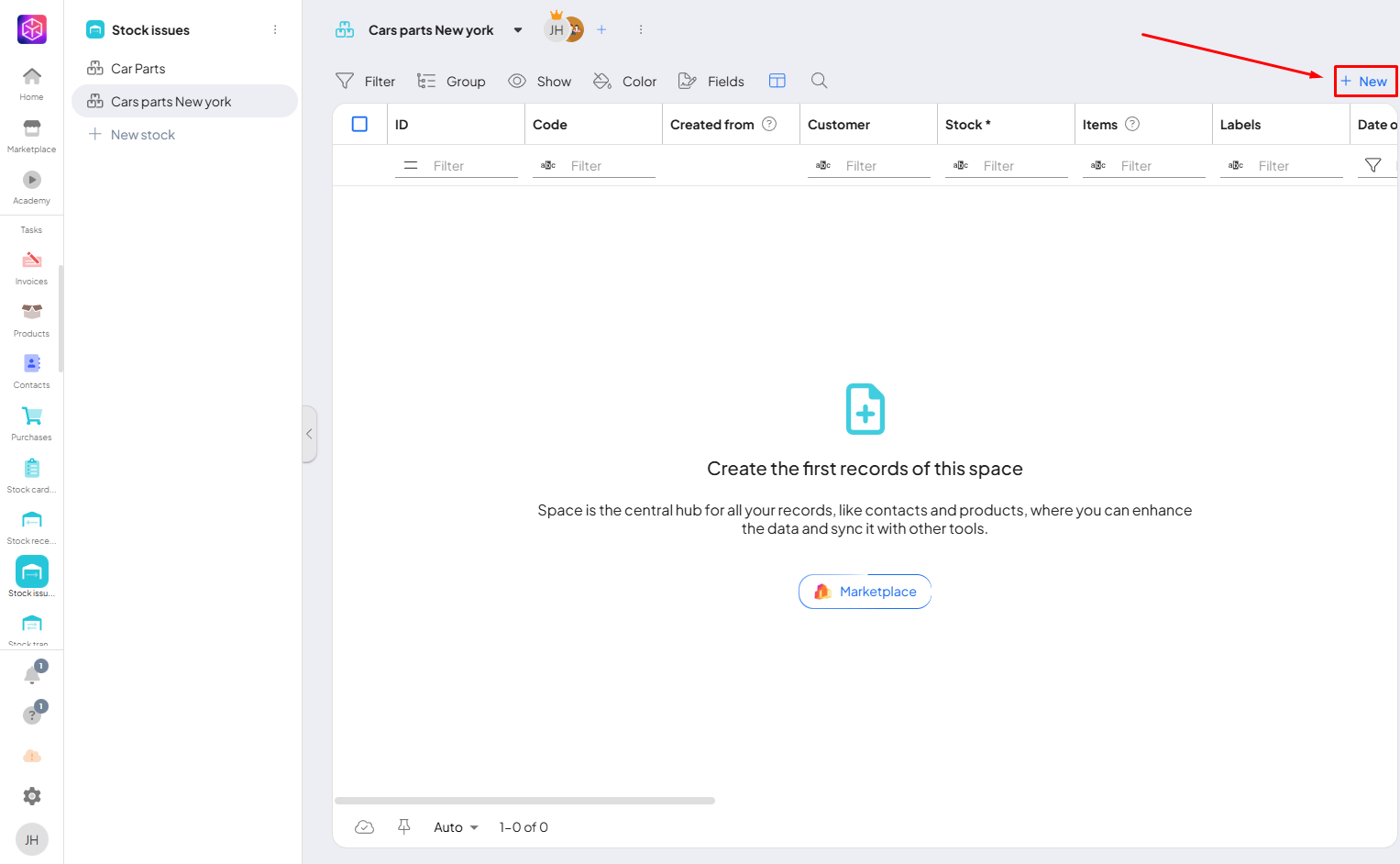This screenshot has width=1400, height=864.
Task: Open the help question mark icon
Action: [x=32, y=715]
